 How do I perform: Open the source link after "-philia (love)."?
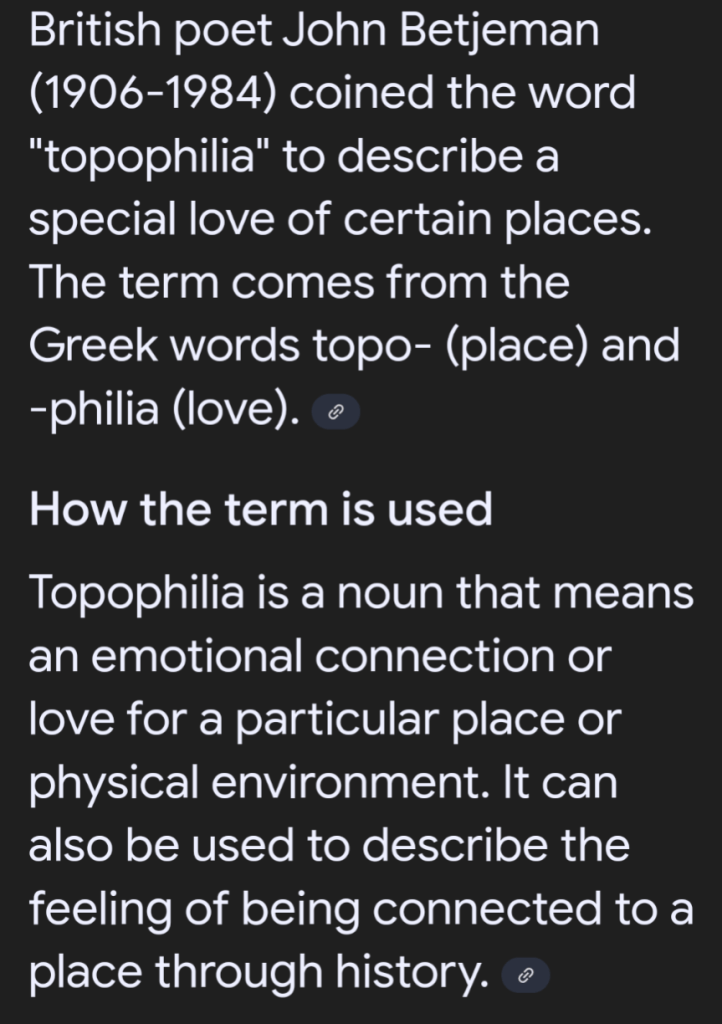coord(336,411)
